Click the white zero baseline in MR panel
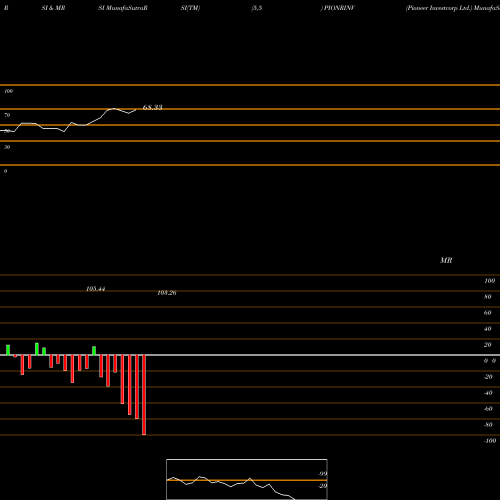This screenshot has width=500, height=500. click(x=250, y=355)
